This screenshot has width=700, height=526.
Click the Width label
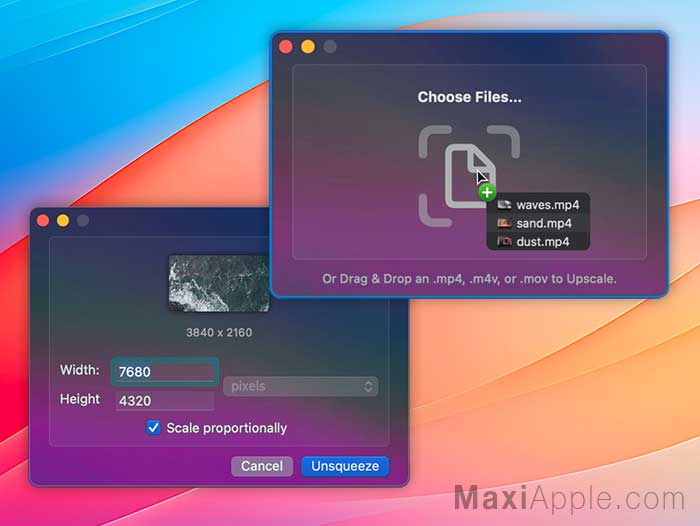click(x=79, y=370)
